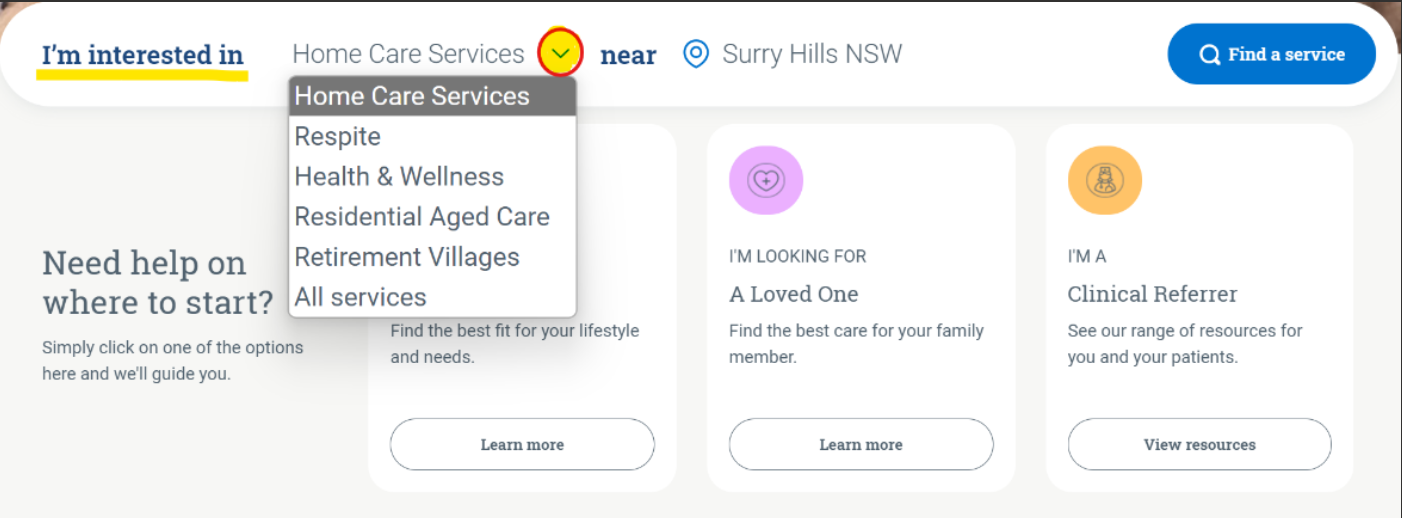Click the location pin icon

tap(695, 54)
